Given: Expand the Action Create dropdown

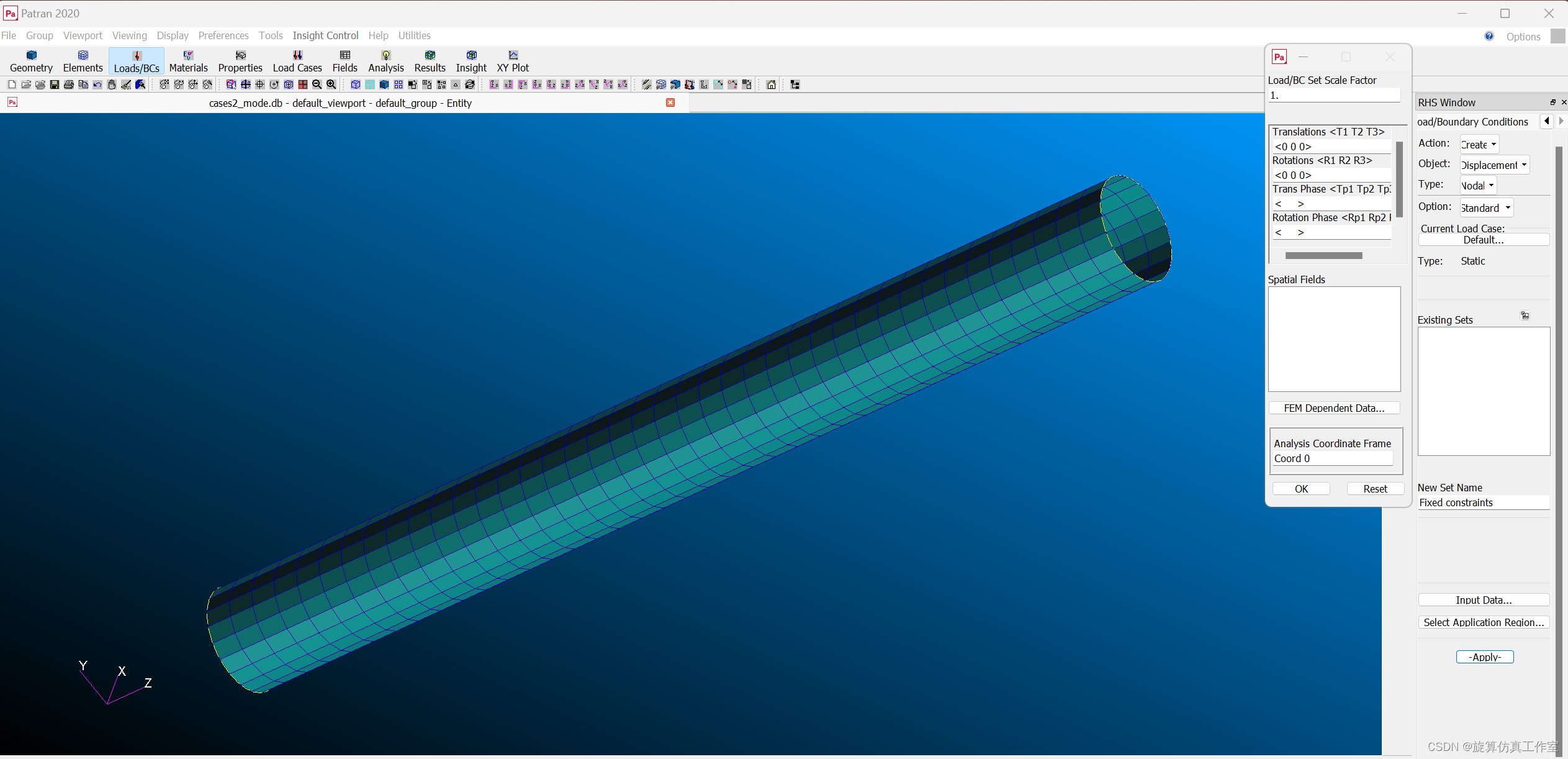Looking at the screenshot, I should coord(1479,145).
